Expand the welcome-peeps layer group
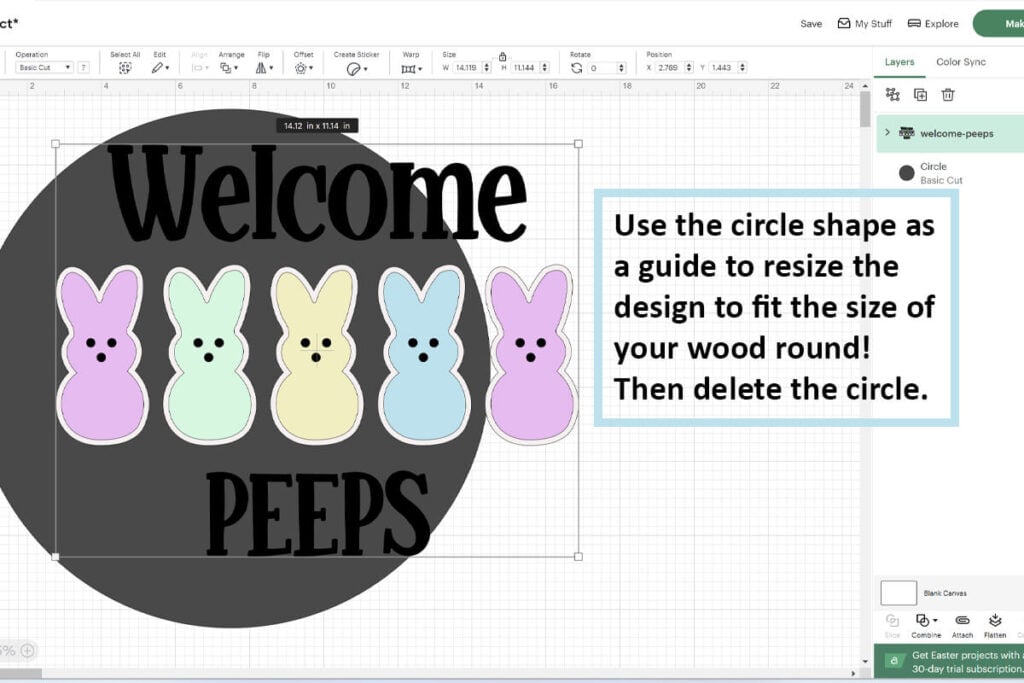The height and width of the screenshot is (683, 1024). (887, 133)
